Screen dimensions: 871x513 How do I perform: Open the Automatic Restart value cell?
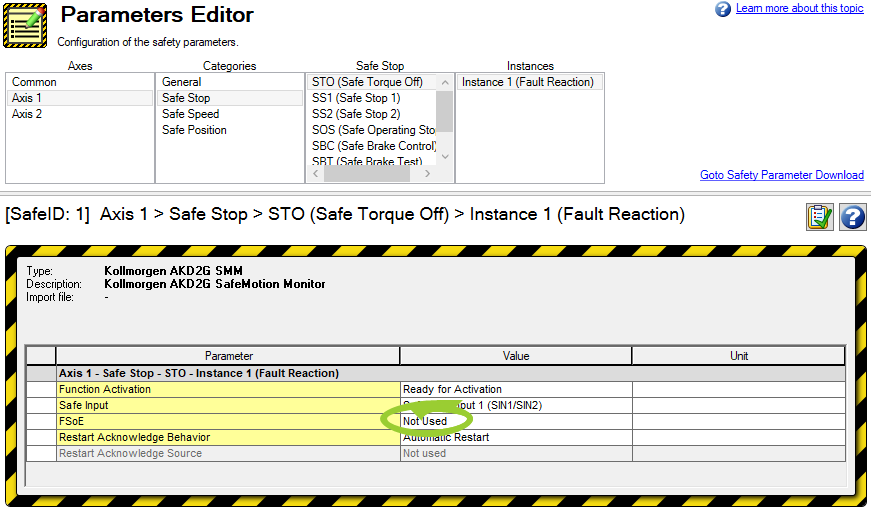[x=516, y=437]
